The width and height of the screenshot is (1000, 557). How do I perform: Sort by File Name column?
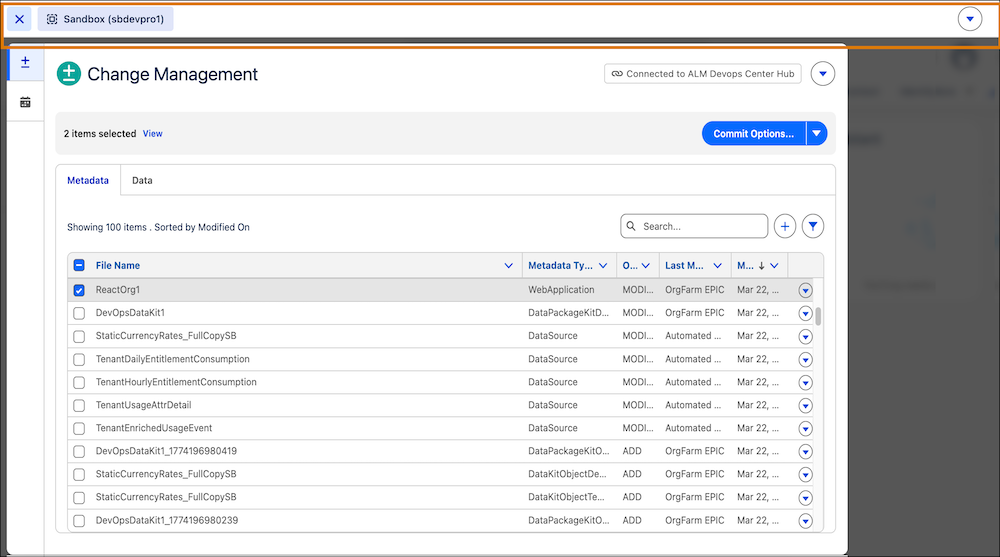coord(118,265)
